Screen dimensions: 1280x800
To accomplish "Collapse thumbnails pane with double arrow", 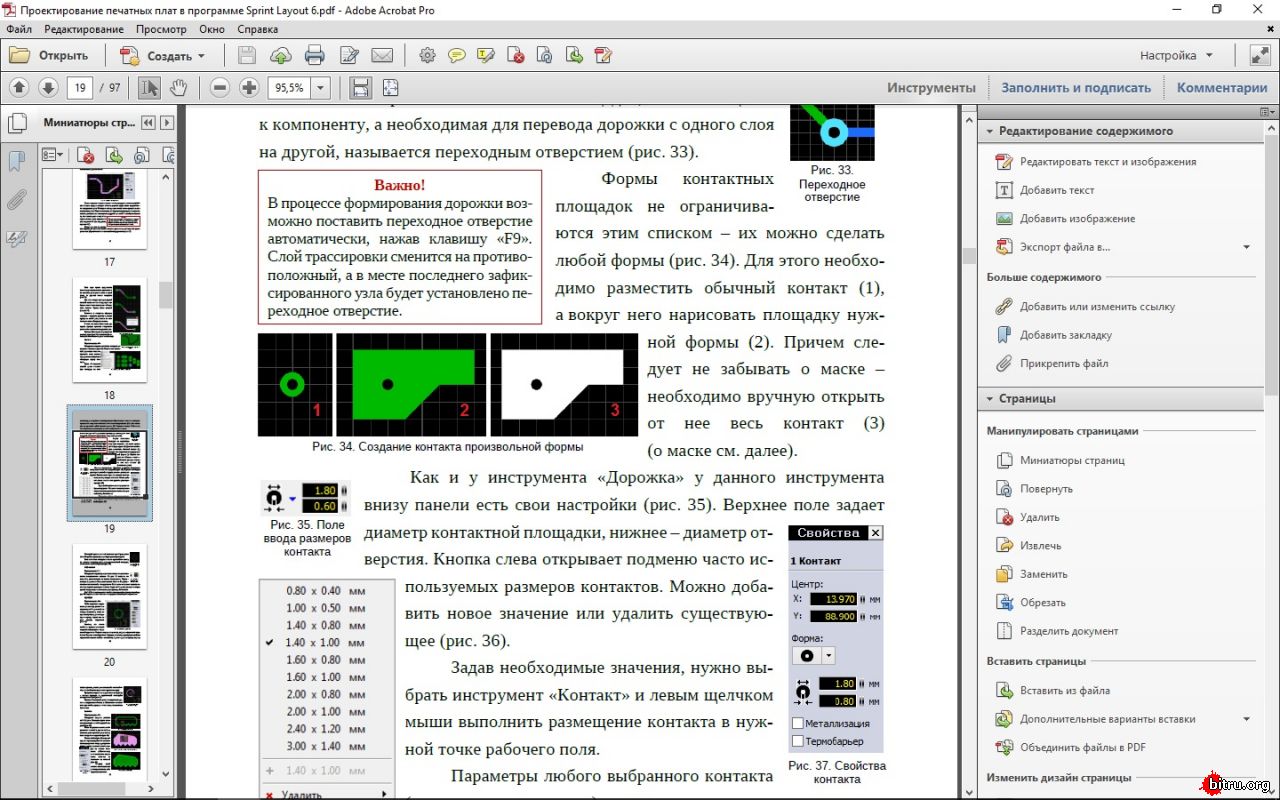I will (x=148, y=123).
